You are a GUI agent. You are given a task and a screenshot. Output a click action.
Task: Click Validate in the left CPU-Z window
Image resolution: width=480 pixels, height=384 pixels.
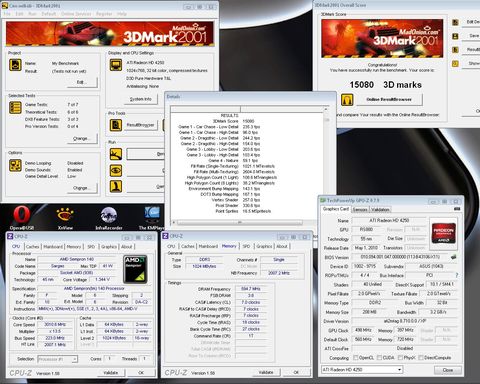[x=111, y=372]
